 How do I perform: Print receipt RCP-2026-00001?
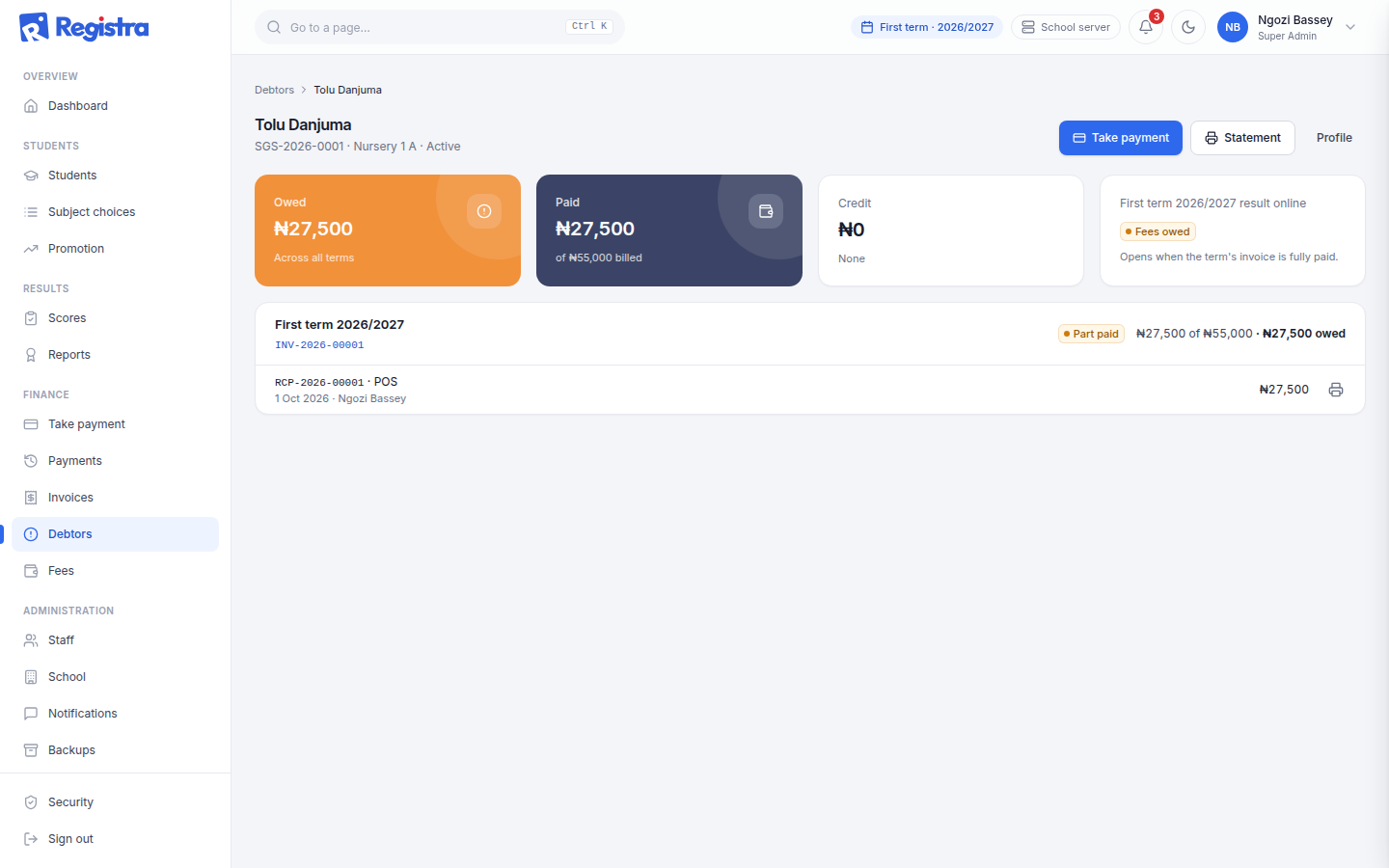pyautogui.click(x=1336, y=390)
